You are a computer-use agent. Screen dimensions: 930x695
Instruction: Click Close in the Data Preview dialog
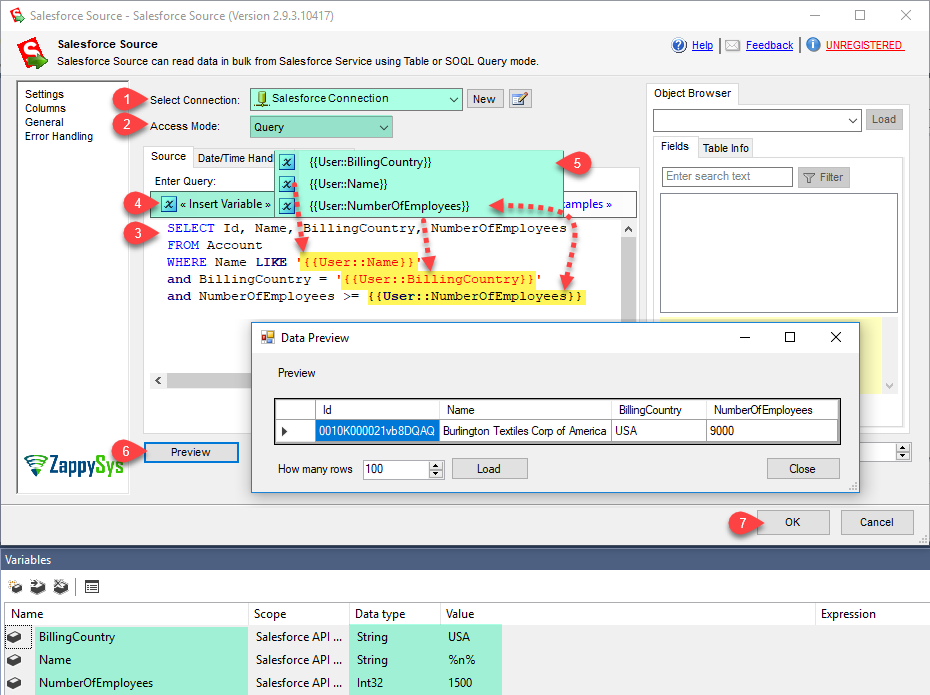pos(802,469)
